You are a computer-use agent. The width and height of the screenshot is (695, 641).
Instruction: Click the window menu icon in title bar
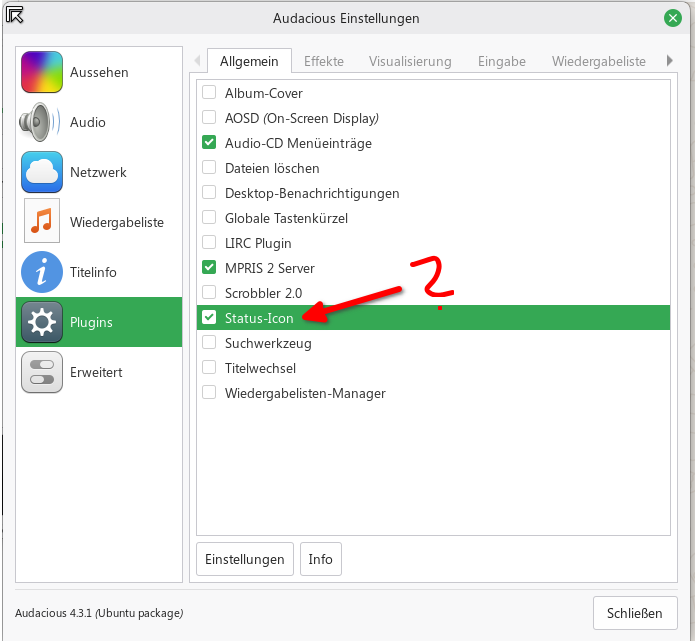coord(16,17)
